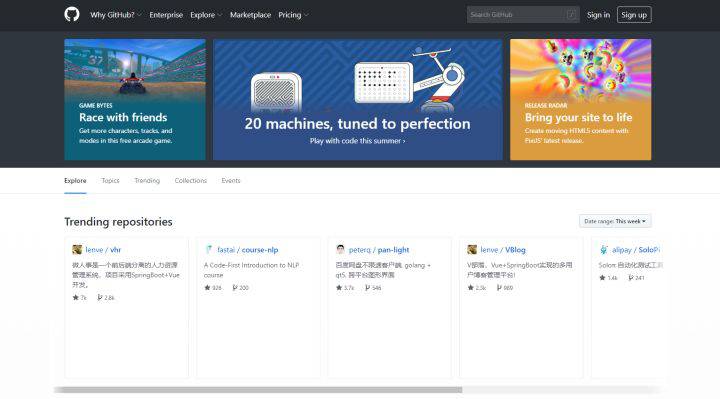This screenshot has width=720, height=399.
Task: Open the Collections tab
Action: pyautogui.click(x=191, y=180)
